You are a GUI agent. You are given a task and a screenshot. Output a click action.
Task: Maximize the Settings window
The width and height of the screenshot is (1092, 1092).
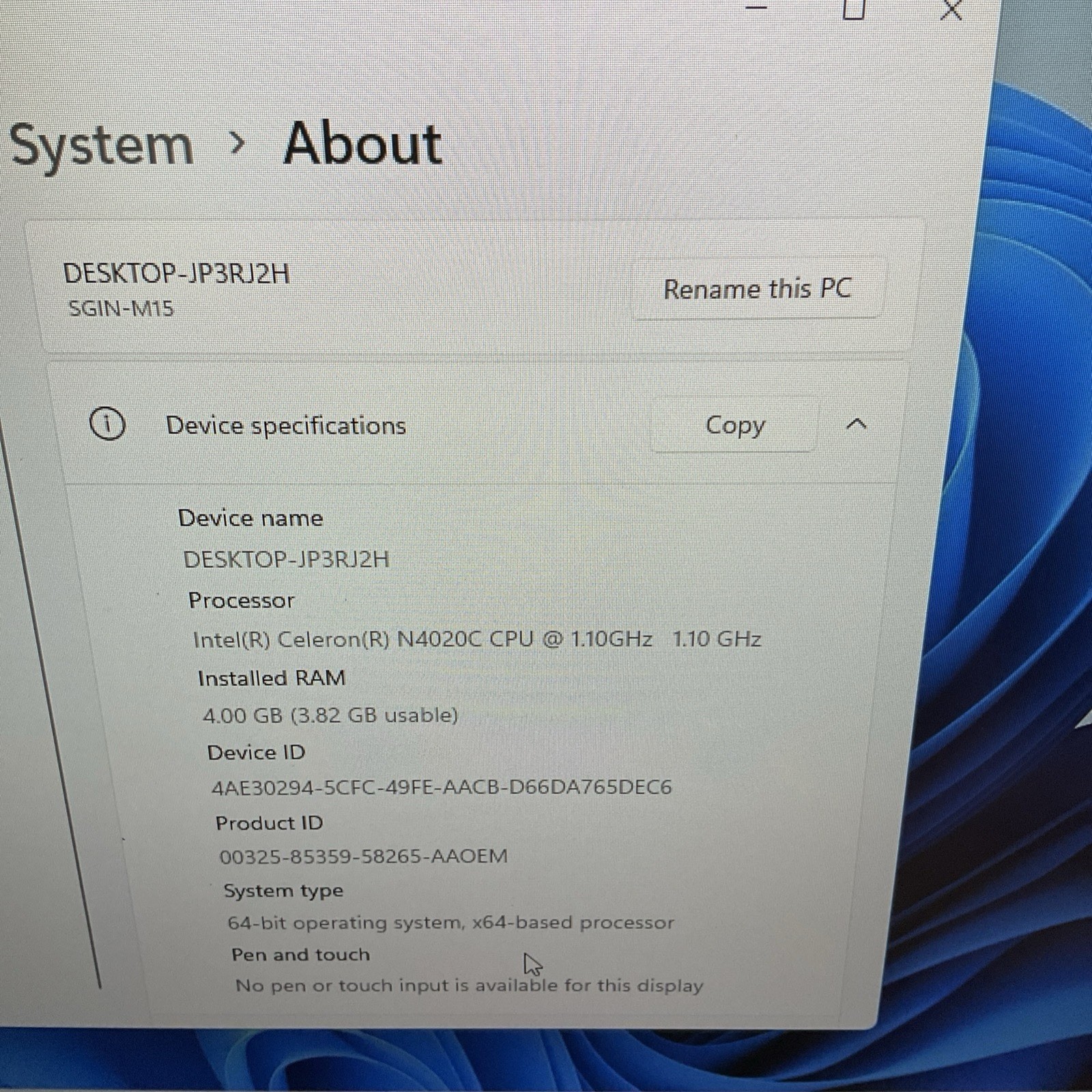tap(854, 8)
